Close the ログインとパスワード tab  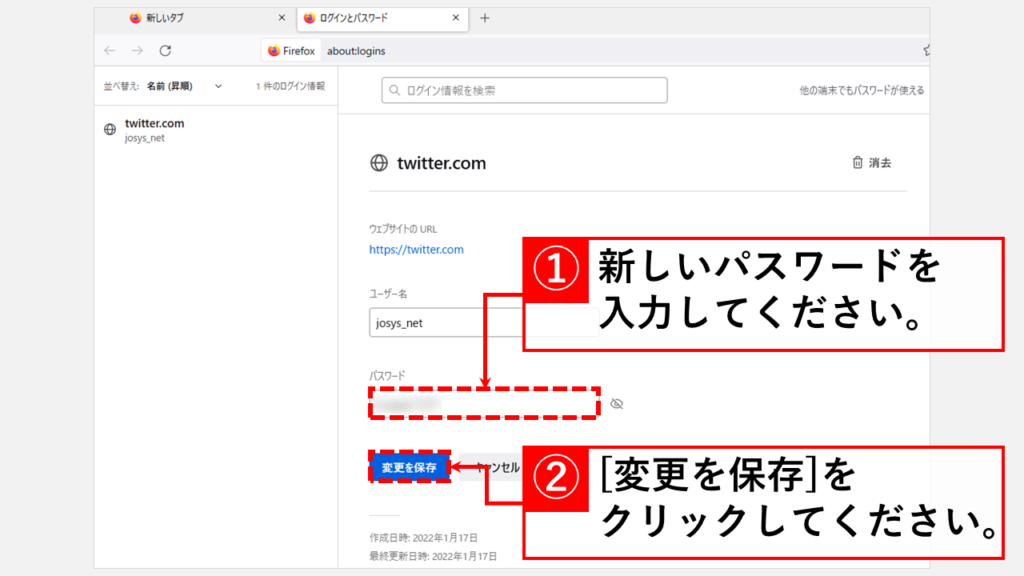455,18
